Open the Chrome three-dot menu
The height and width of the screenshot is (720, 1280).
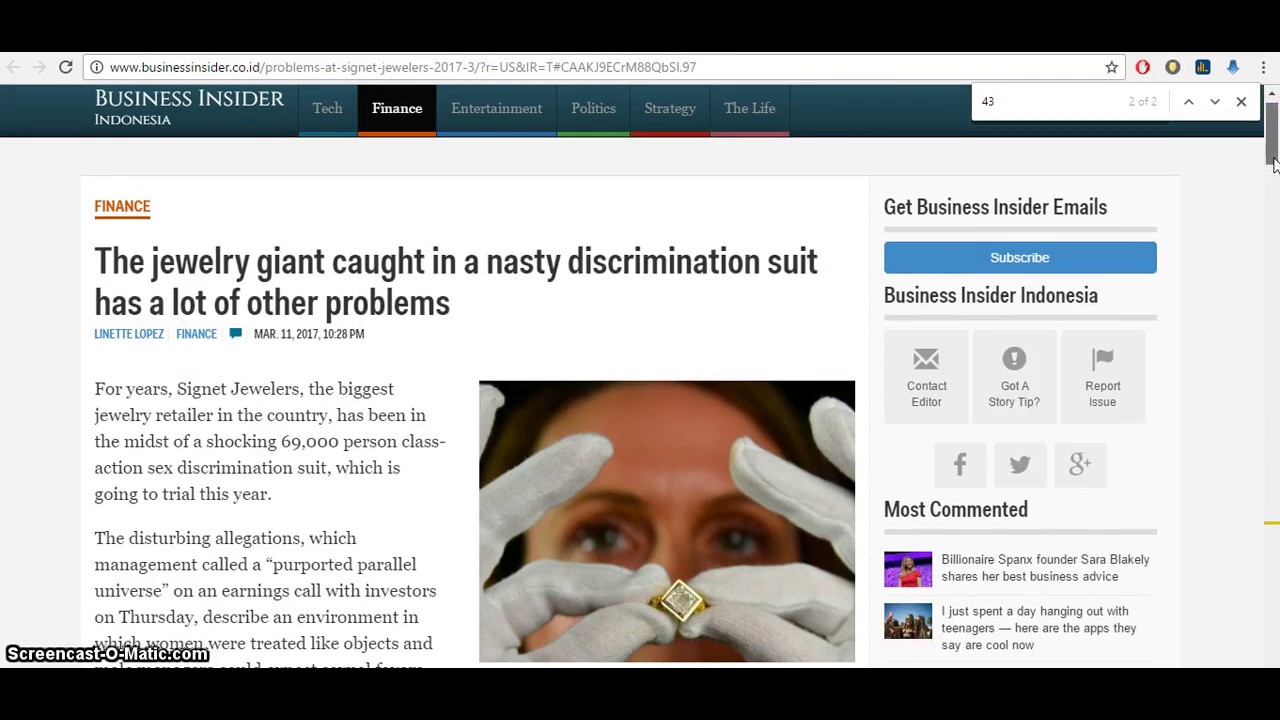(1263, 67)
